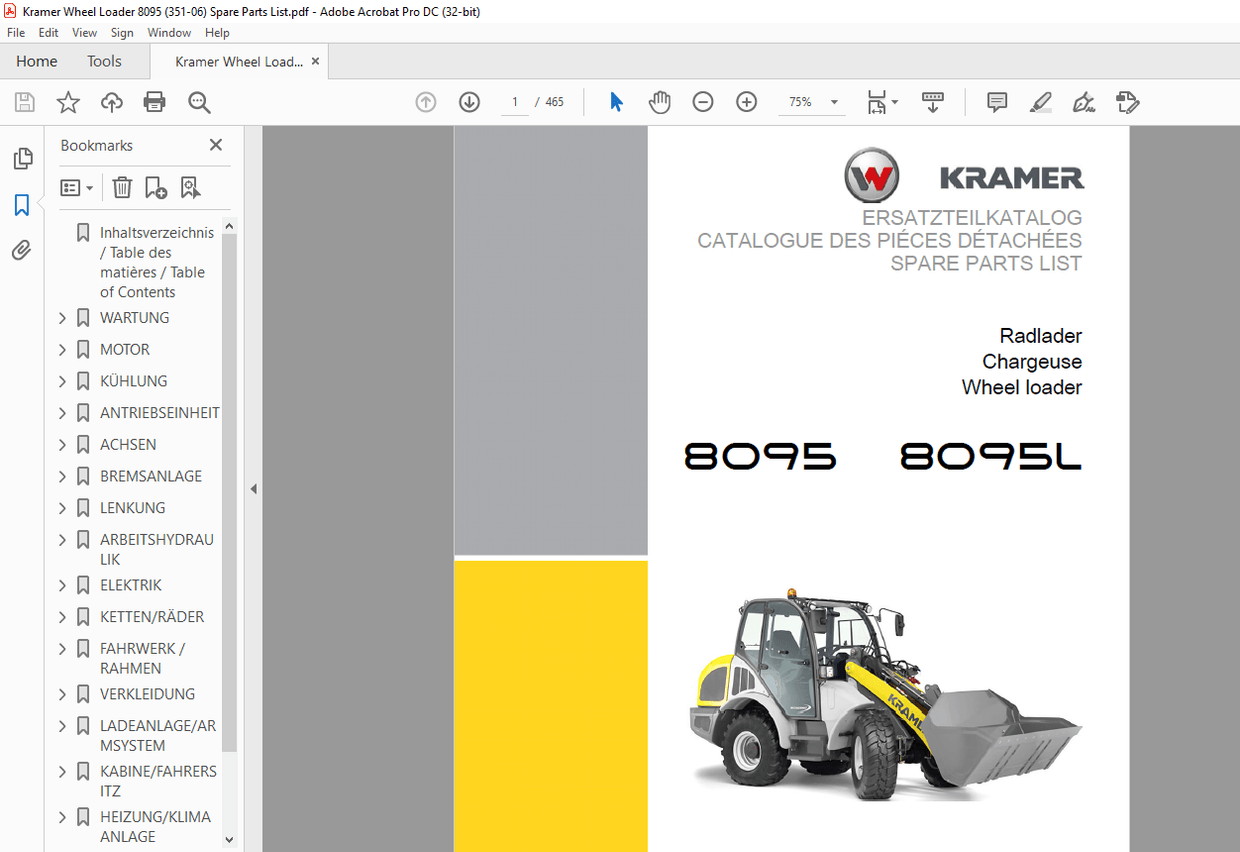
Task: Select the Highlight text tool
Action: [x=1040, y=101]
